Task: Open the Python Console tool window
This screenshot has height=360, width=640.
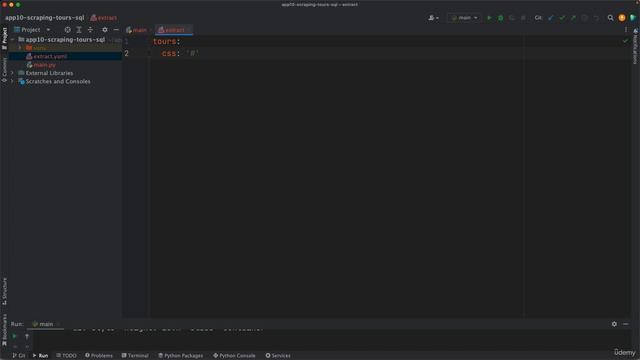Action: [234, 356]
